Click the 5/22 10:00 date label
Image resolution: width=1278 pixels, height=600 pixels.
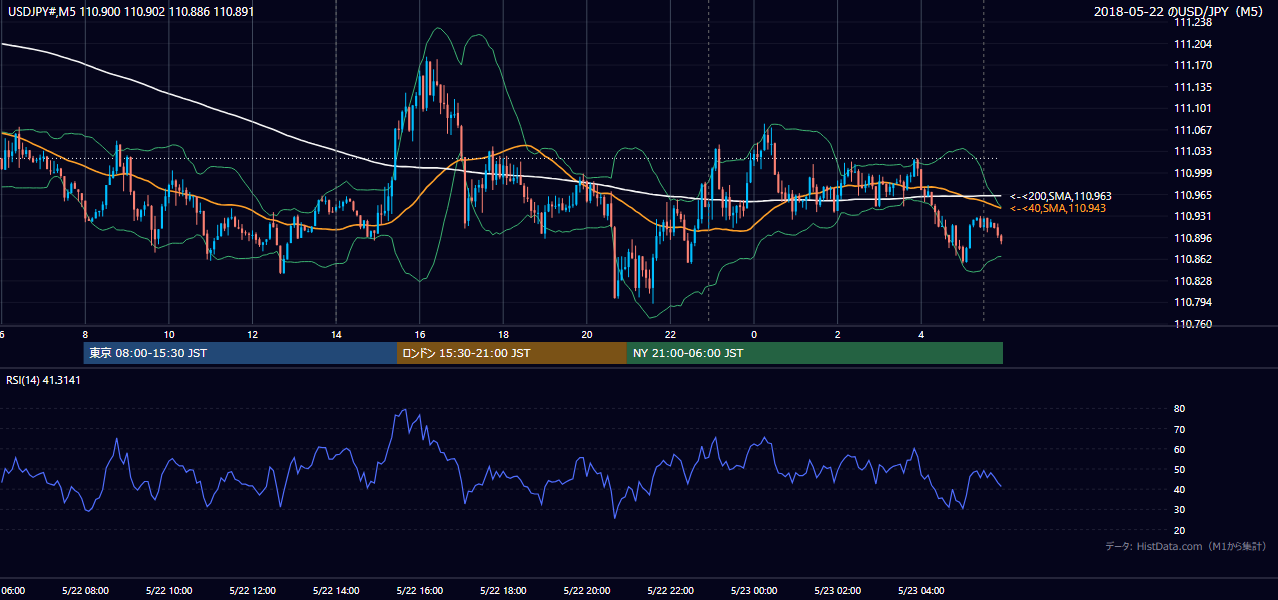click(x=168, y=591)
